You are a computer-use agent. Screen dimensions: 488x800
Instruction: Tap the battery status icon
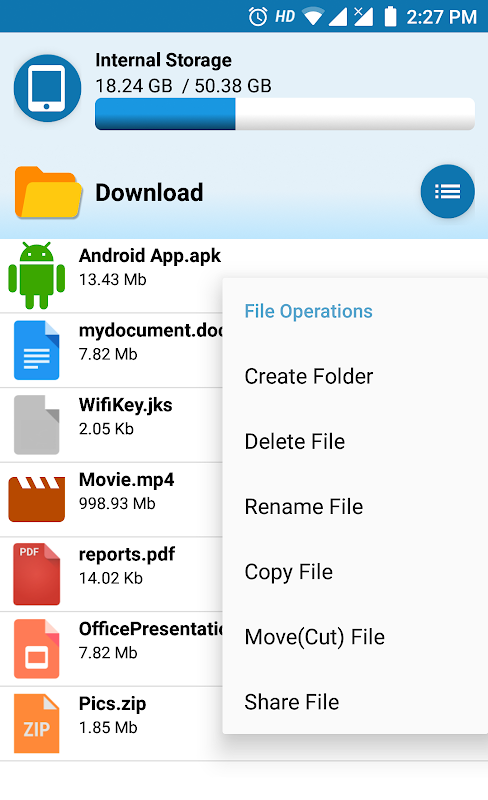point(390,16)
